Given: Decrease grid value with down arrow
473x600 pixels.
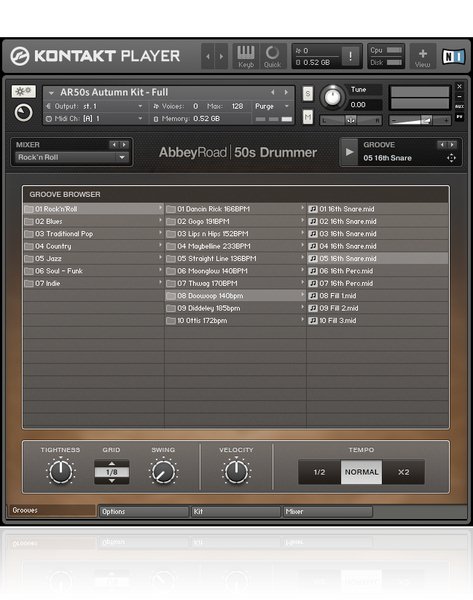Looking at the screenshot, I should tap(112, 481).
